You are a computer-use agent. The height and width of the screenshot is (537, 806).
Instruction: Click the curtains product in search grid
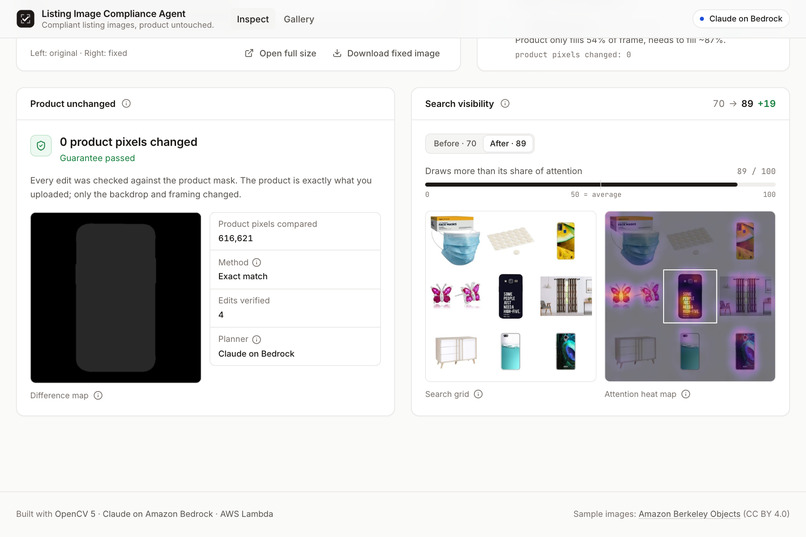(565, 295)
